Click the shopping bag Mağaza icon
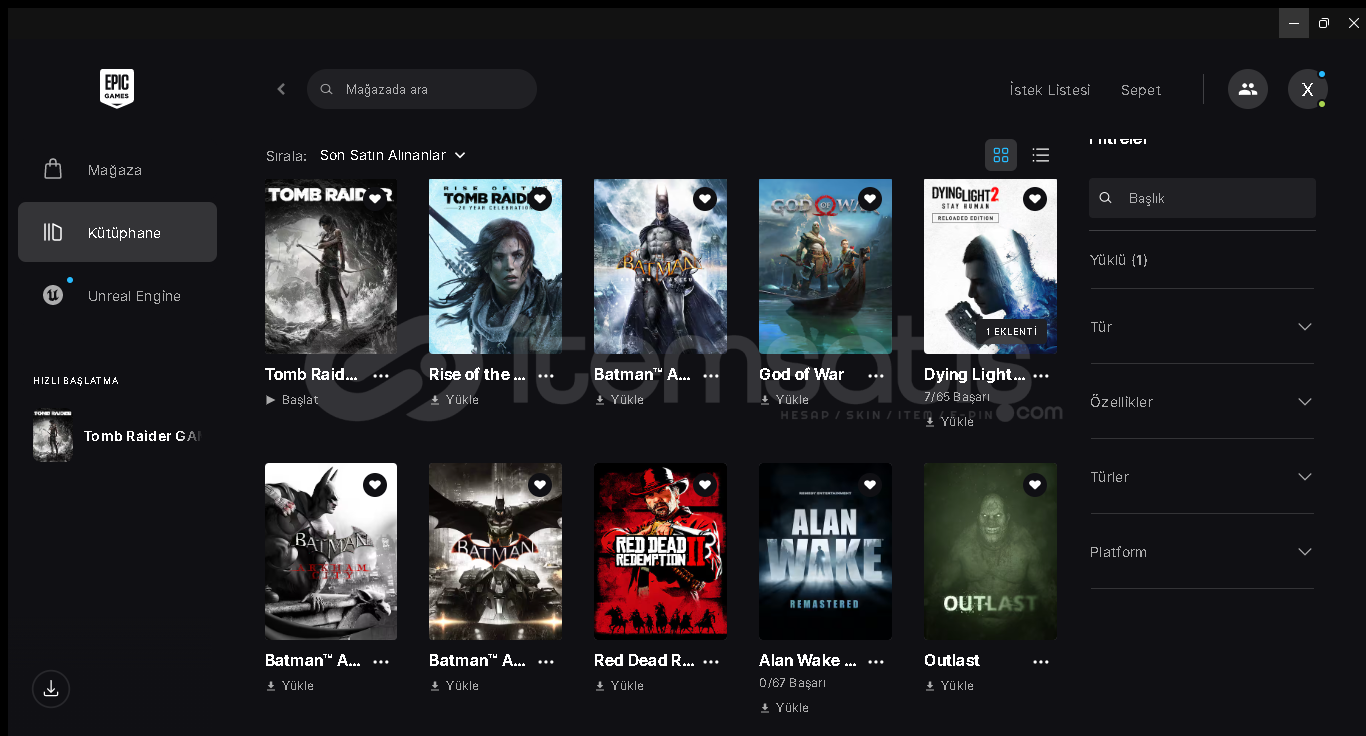Screen dimensions: 1366x736 pyautogui.click(x=53, y=169)
